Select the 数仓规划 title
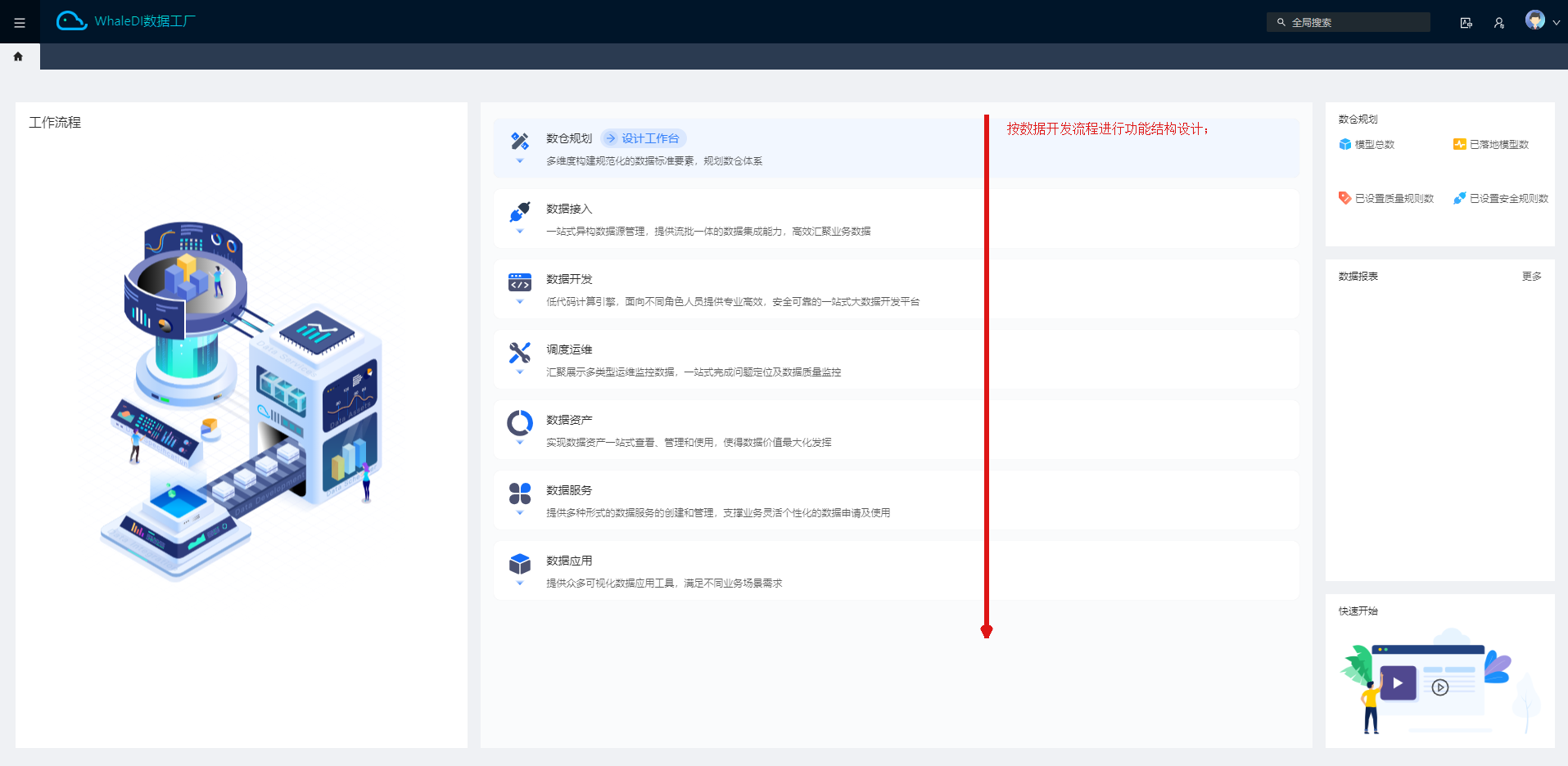The image size is (1568, 766). point(569,138)
